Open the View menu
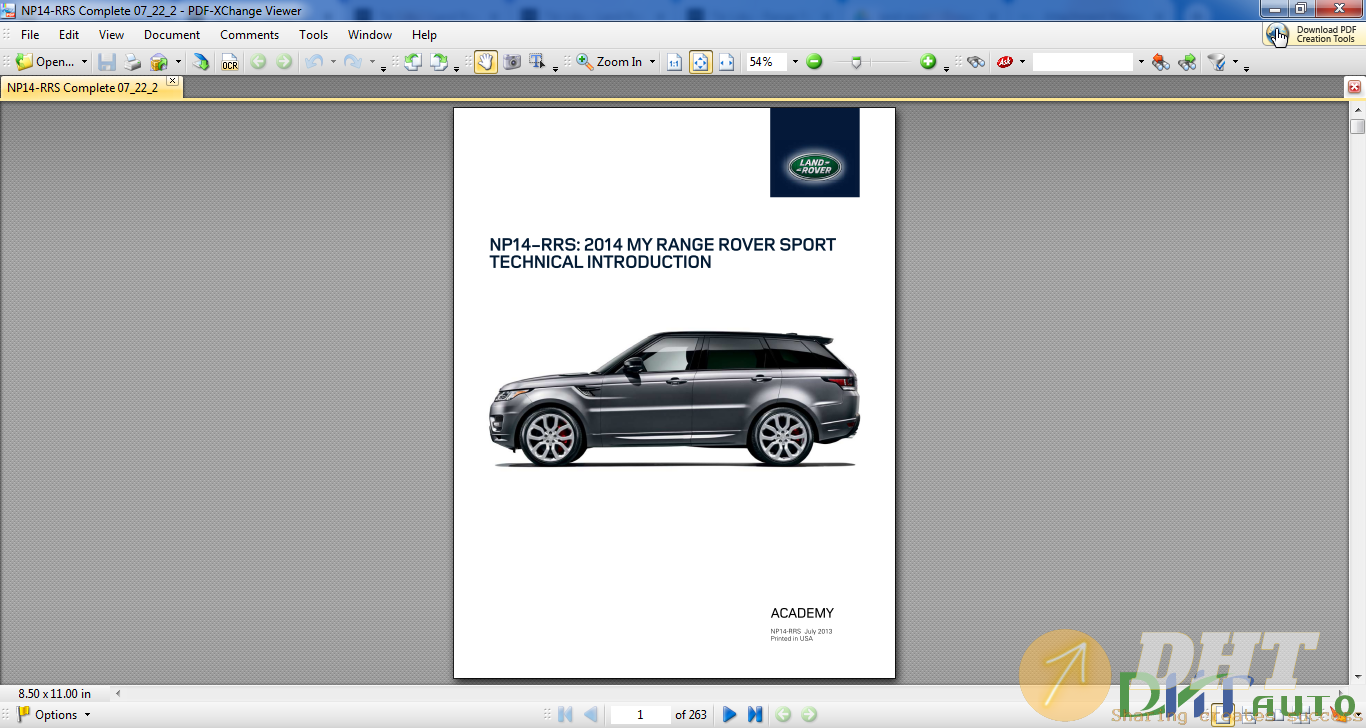 [x=111, y=34]
